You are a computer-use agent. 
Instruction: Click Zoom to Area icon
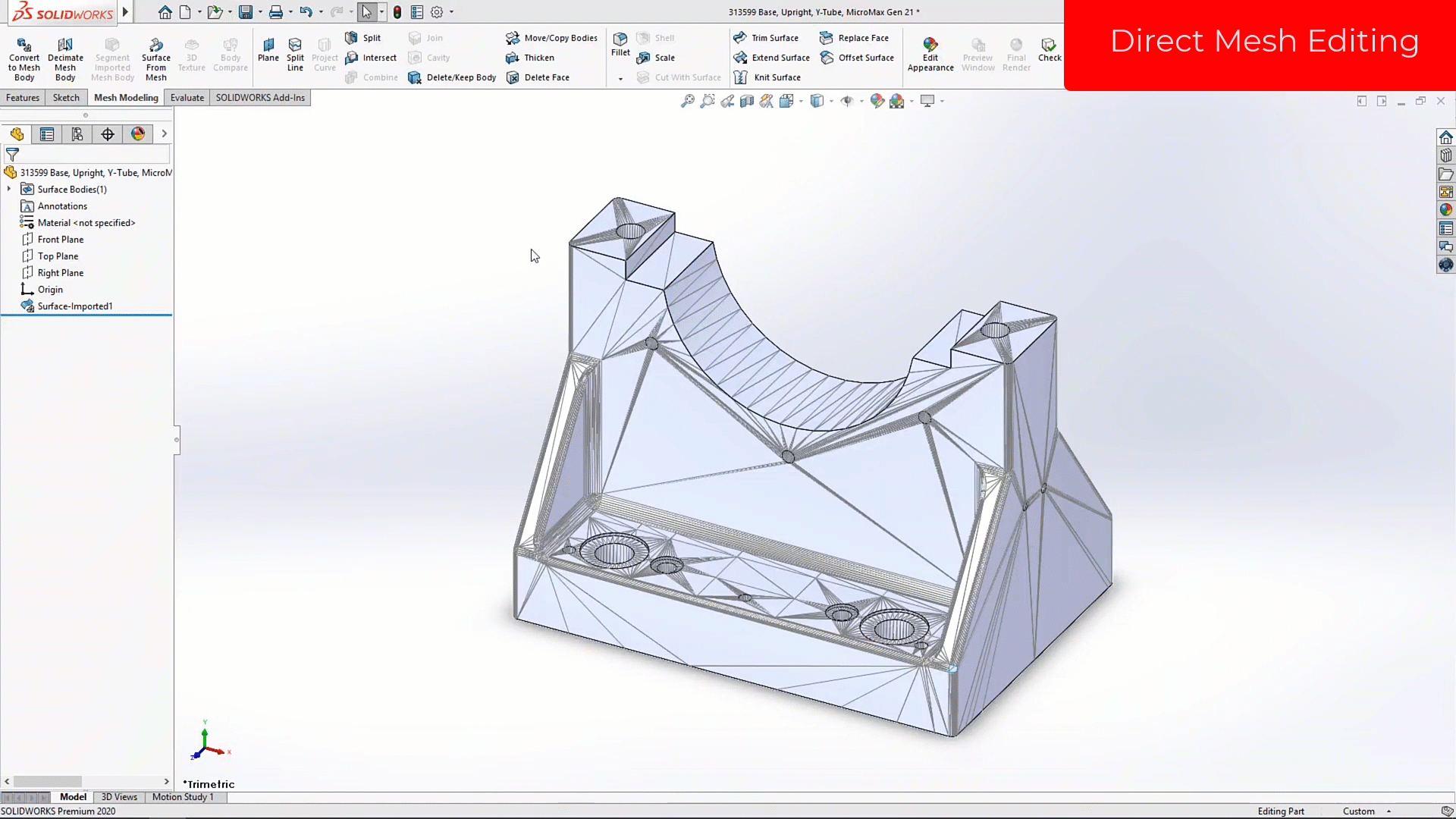[x=708, y=101]
